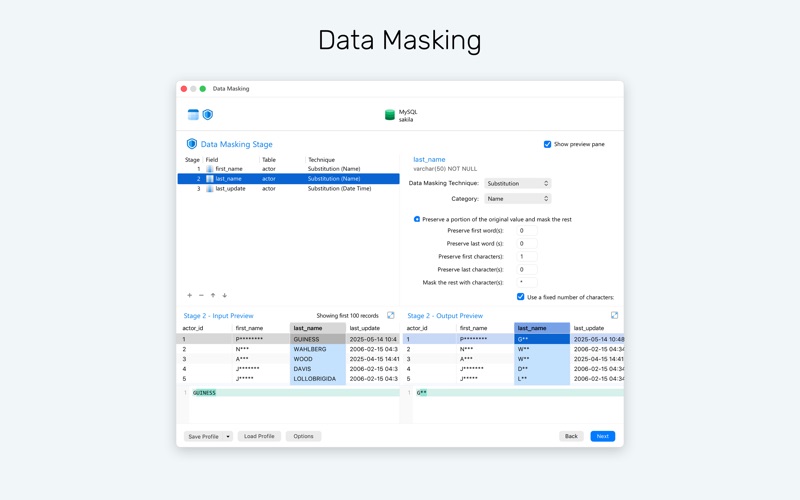This screenshot has width=800, height=500.
Task: Select Preserve a portion of original value option
Action: (x=417, y=219)
